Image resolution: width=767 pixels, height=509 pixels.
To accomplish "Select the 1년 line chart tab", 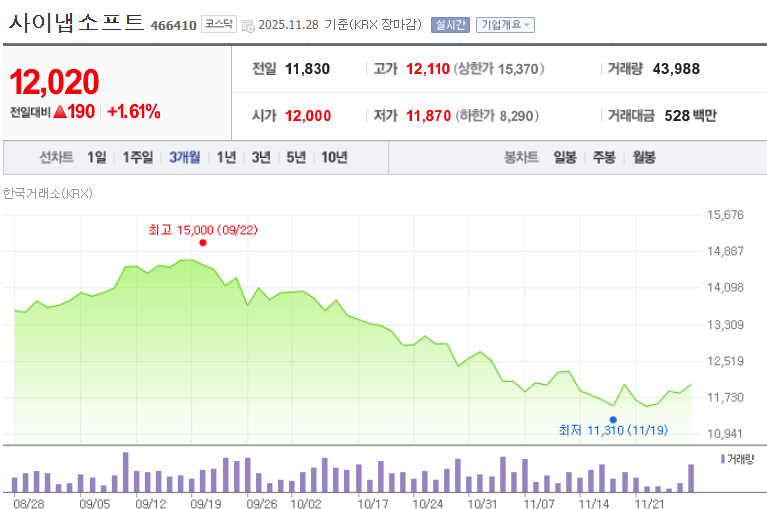I will pyautogui.click(x=226, y=157).
